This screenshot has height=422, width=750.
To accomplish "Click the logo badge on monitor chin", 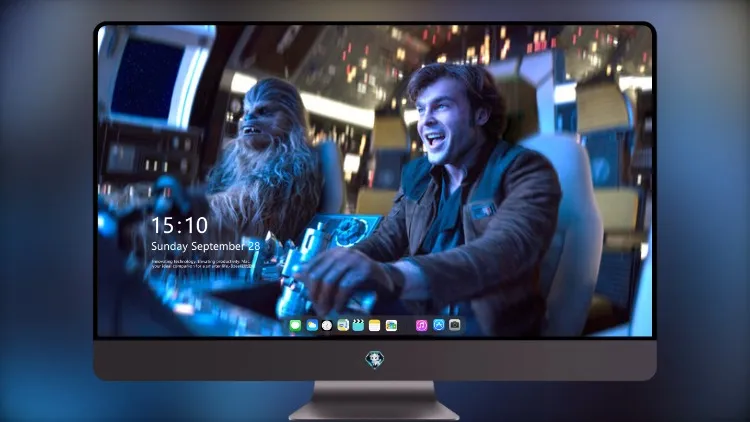I will pyautogui.click(x=375, y=359).
